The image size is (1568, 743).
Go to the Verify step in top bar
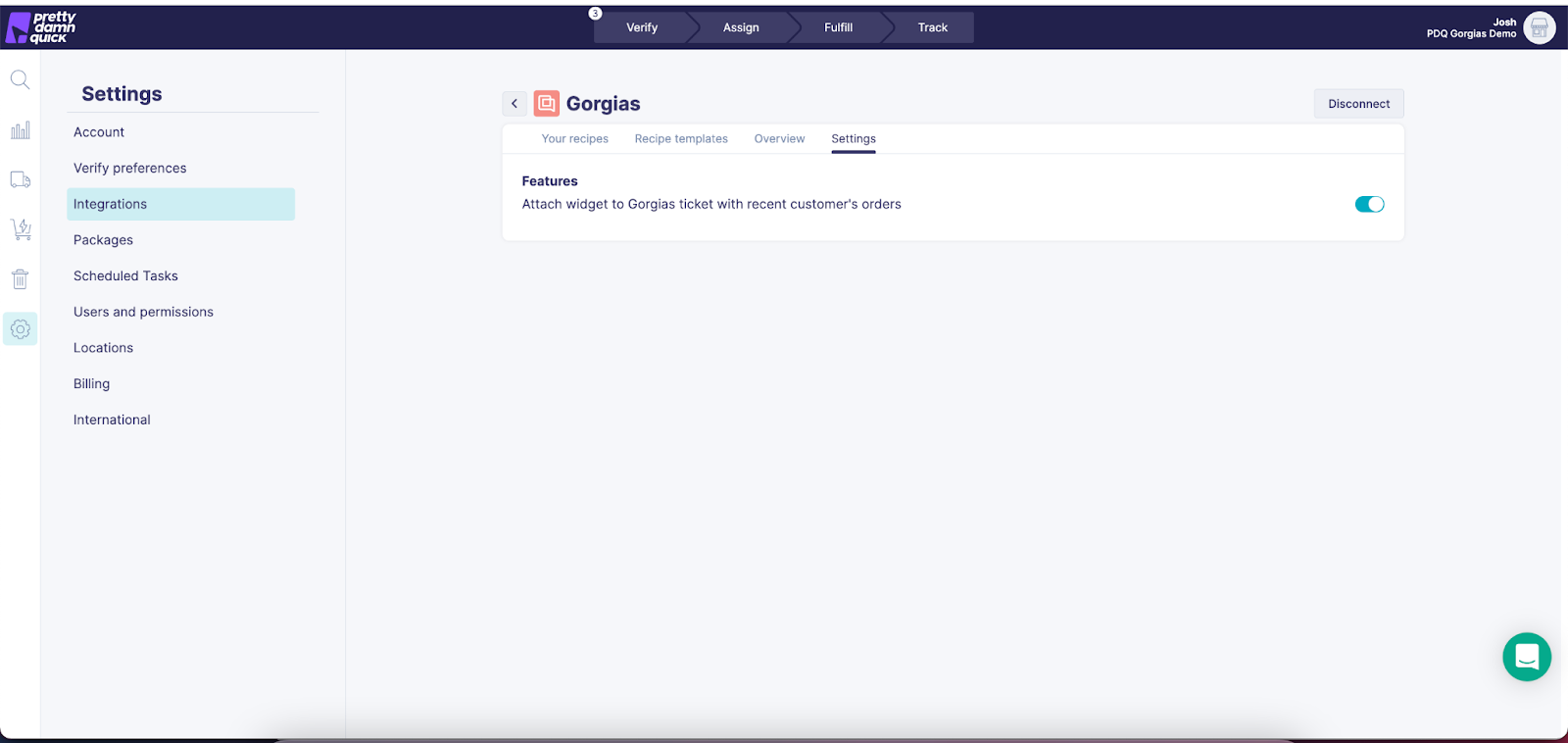[642, 27]
